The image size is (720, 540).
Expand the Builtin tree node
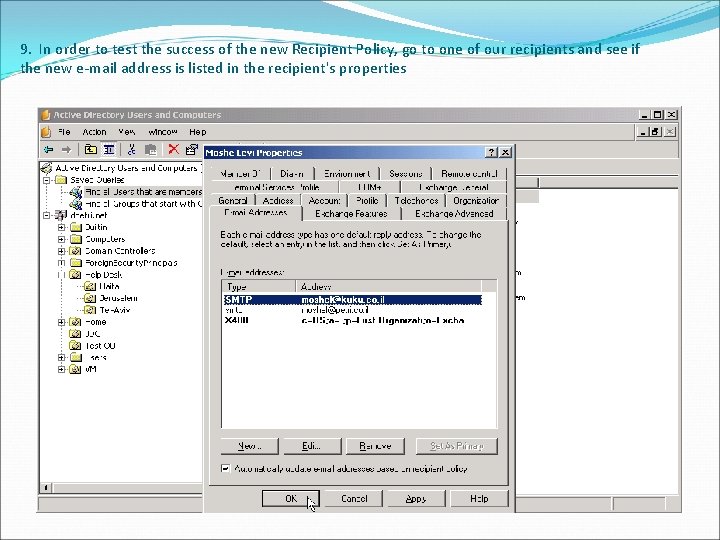click(x=61, y=227)
